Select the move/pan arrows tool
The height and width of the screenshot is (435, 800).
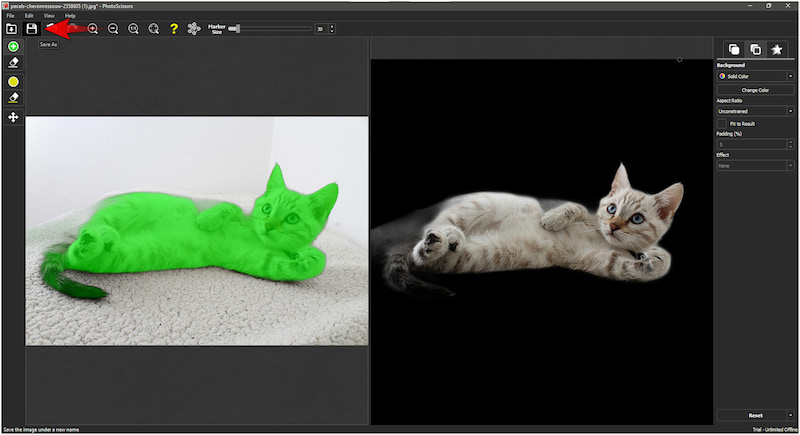[13, 117]
